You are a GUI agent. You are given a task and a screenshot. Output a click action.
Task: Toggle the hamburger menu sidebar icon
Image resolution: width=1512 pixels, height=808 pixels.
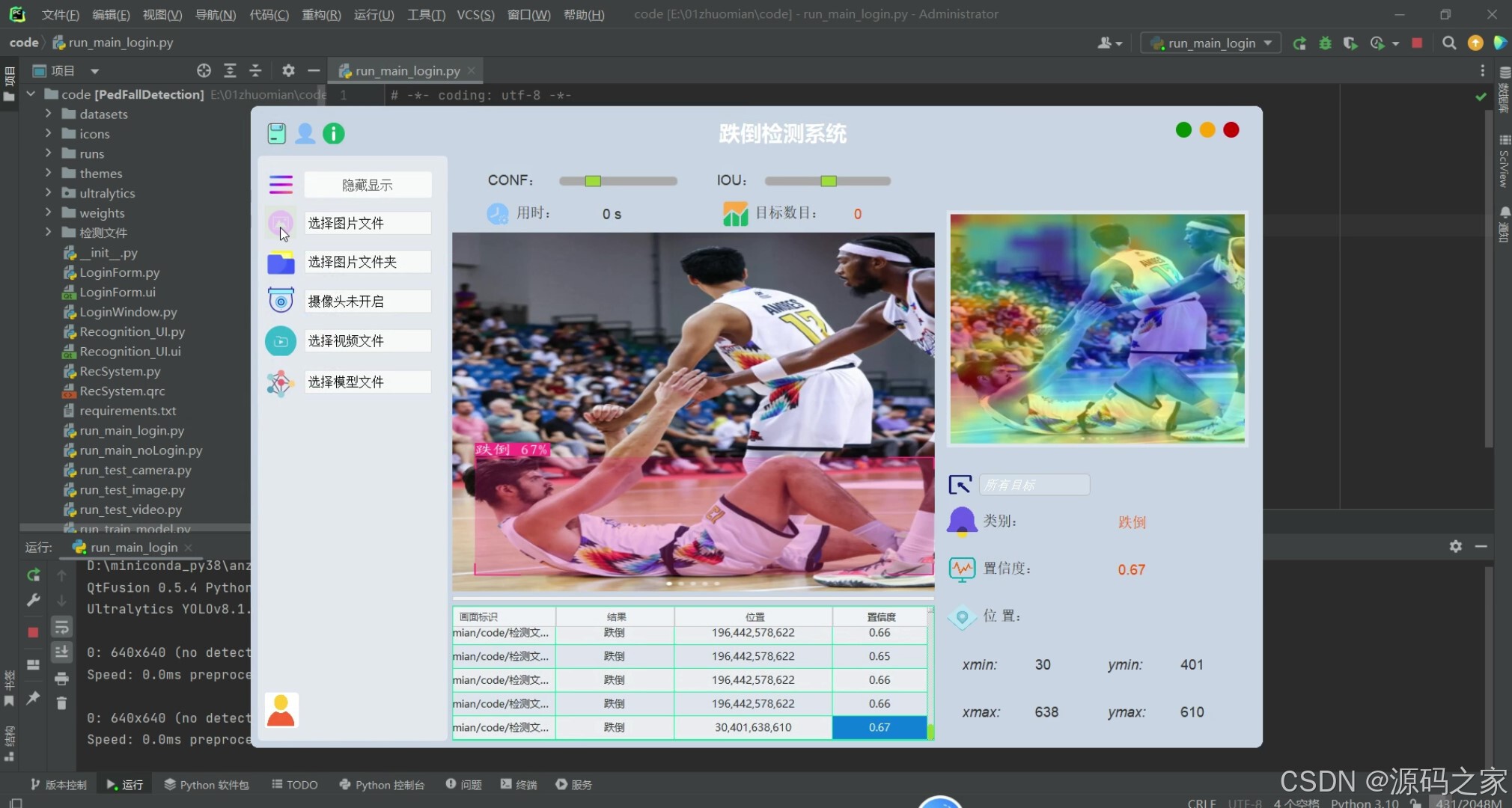(x=281, y=184)
